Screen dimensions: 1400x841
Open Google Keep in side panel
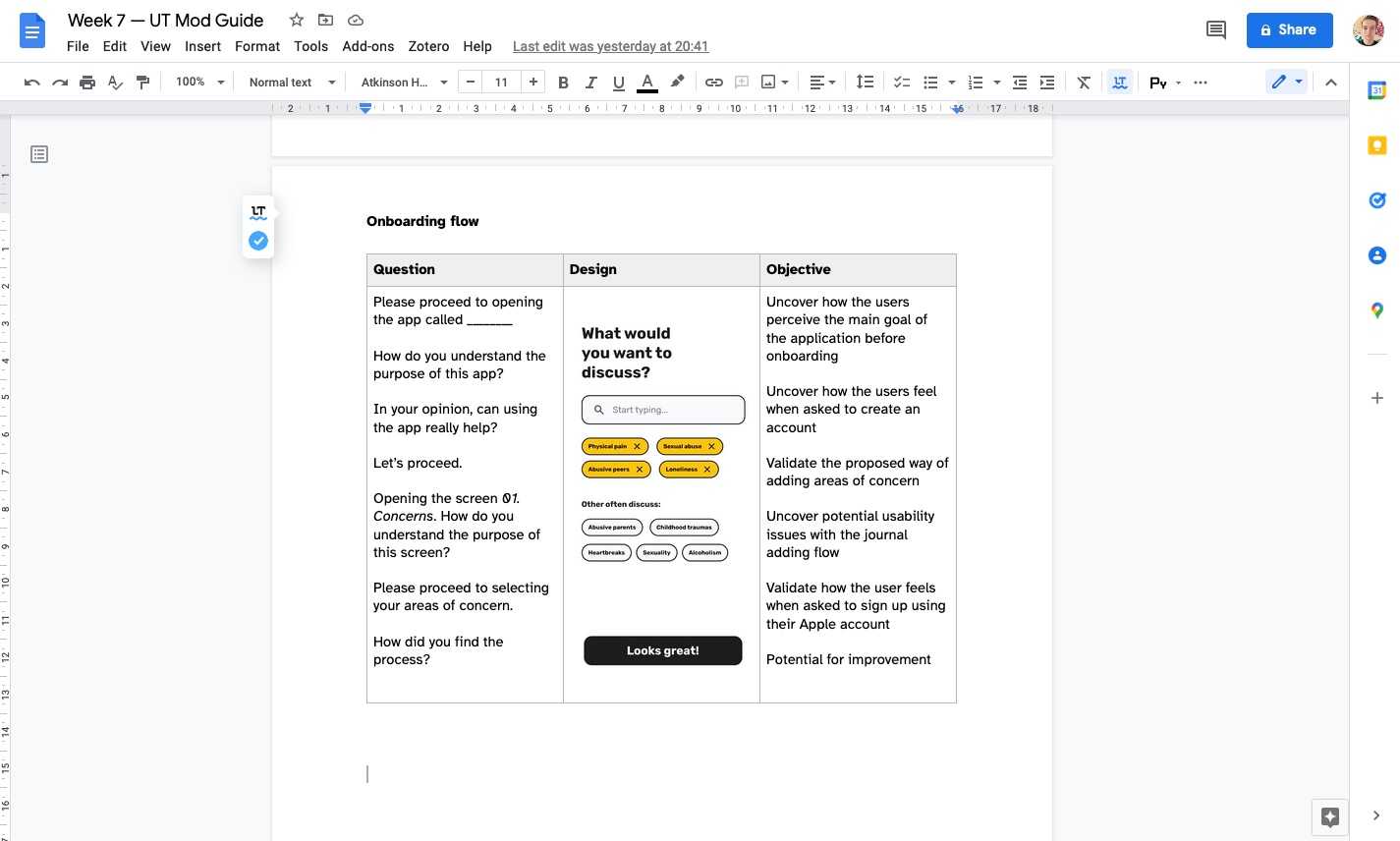coord(1376,146)
